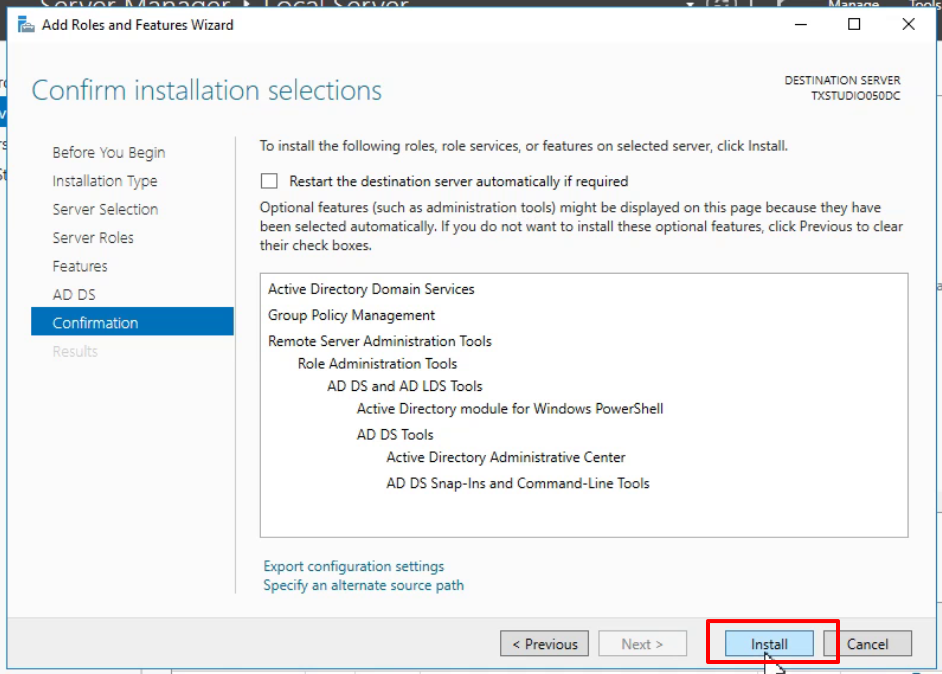Image resolution: width=942 pixels, height=674 pixels.
Task: Open the Installation Type step
Action: pyautogui.click(x=105, y=181)
